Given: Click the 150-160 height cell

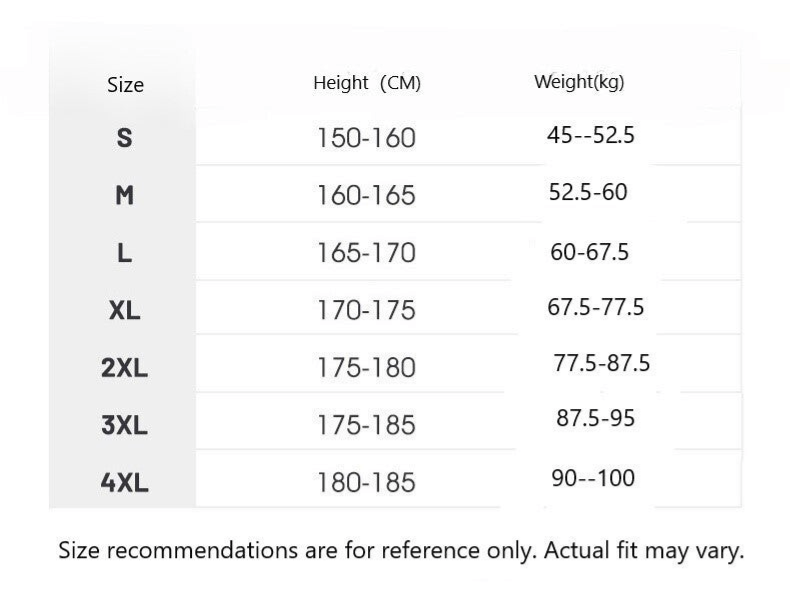Looking at the screenshot, I should click(x=366, y=138).
